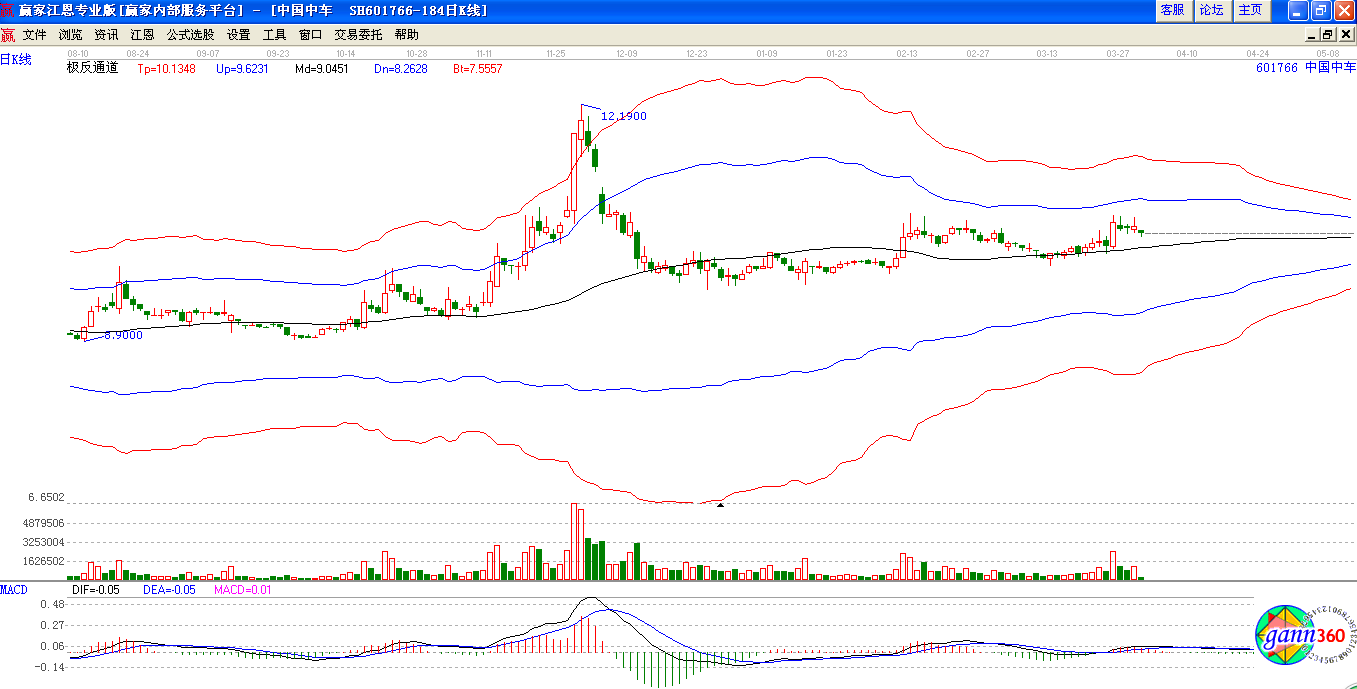Click the MACD indicator label

click(x=14, y=590)
